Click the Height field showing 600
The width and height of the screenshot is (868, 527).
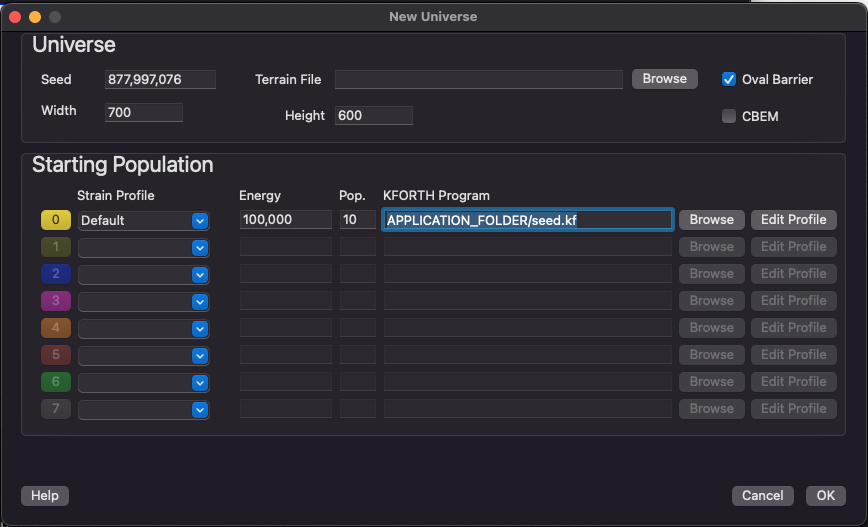tap(374, 115)
